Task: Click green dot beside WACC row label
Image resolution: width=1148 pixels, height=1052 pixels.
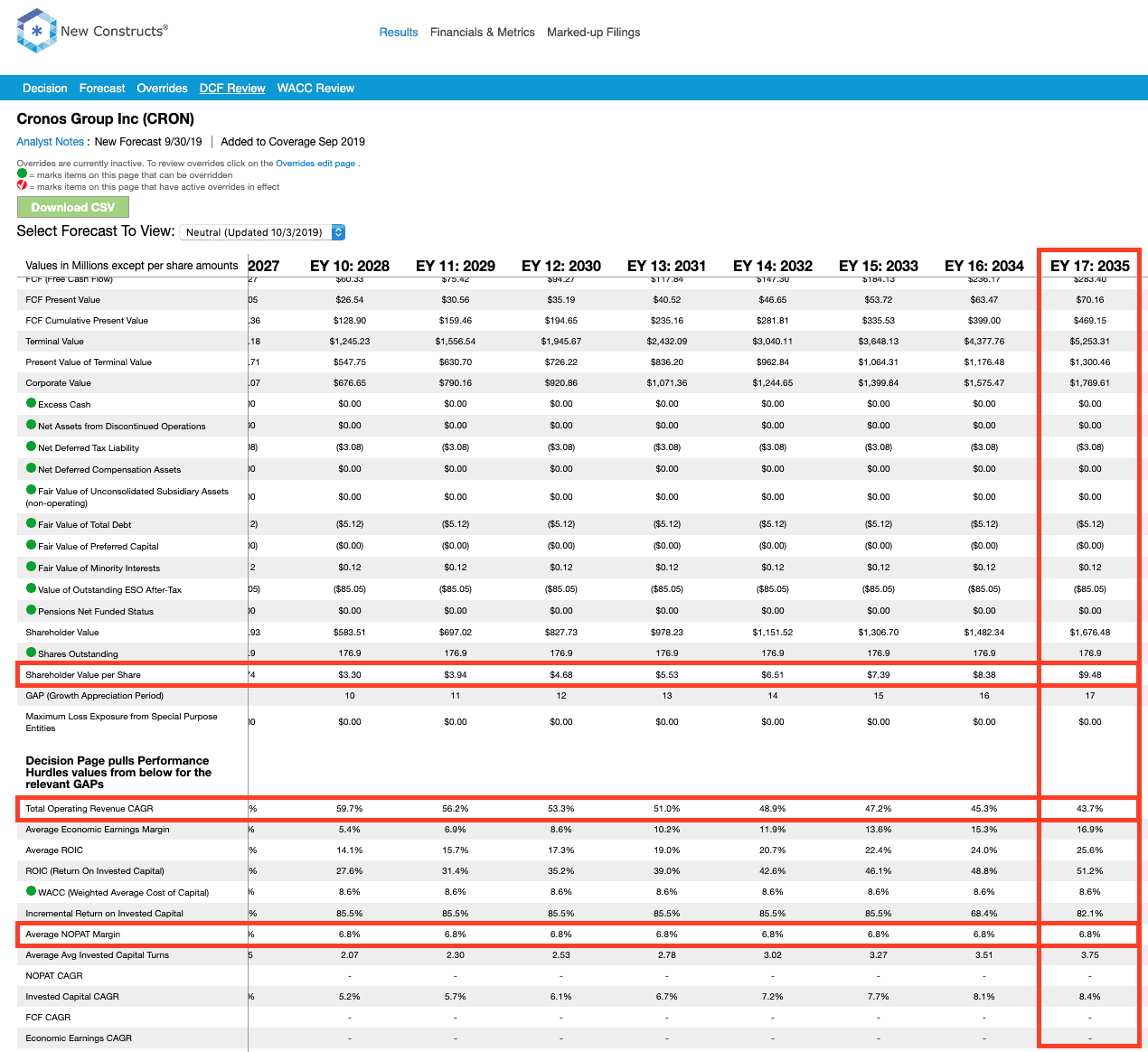Action: coord(31,891)
